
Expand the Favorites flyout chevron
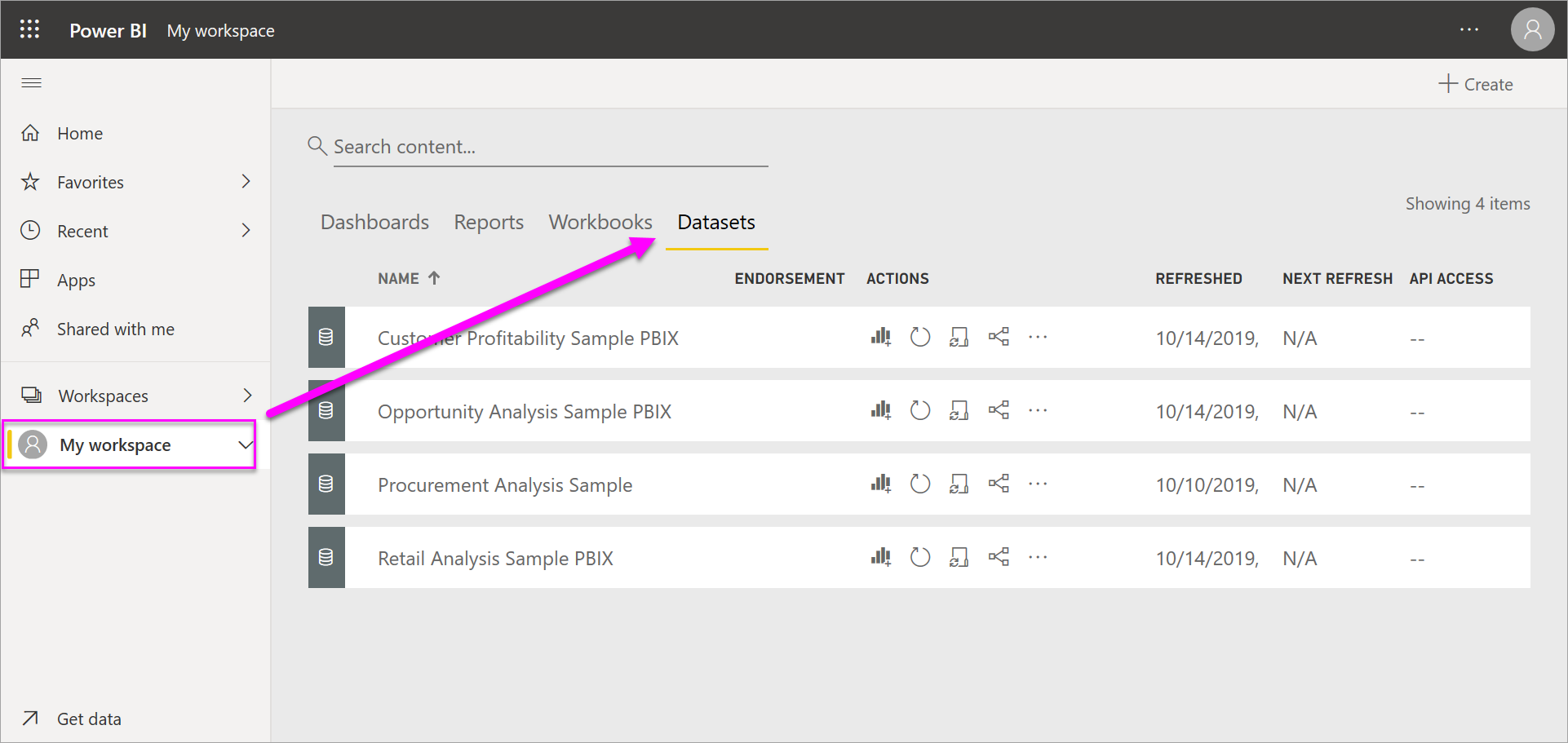click(x=246, y=181)
